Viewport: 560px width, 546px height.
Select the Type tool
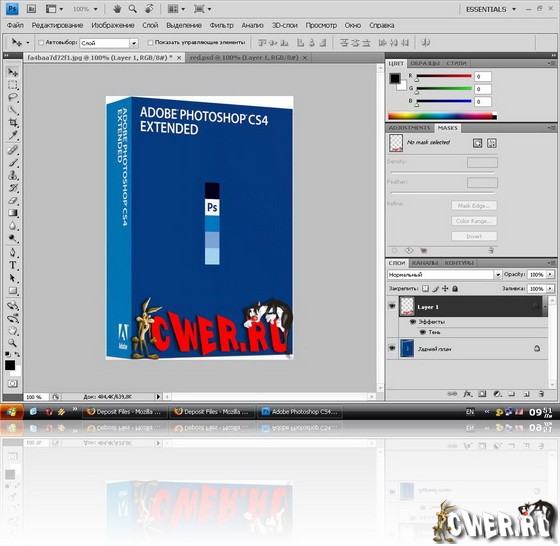[x=12, y=265]
